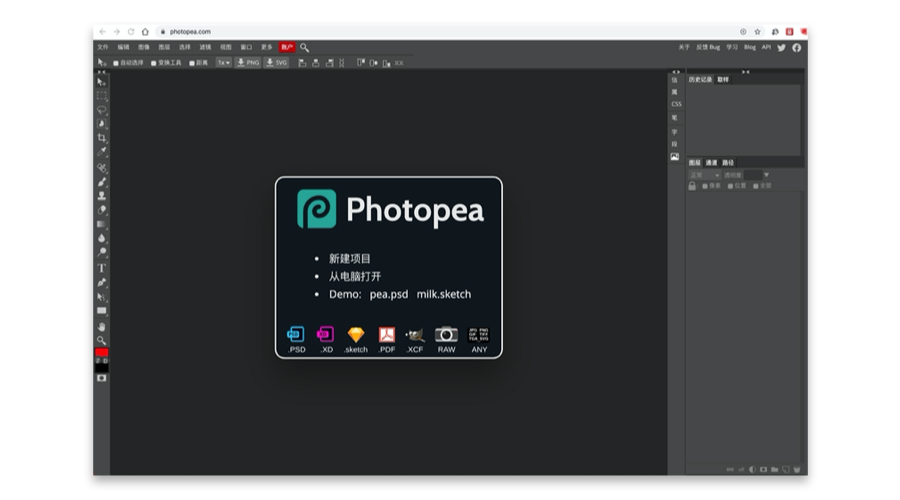Enable the 自动选择 checkbox

click(116, 63)
